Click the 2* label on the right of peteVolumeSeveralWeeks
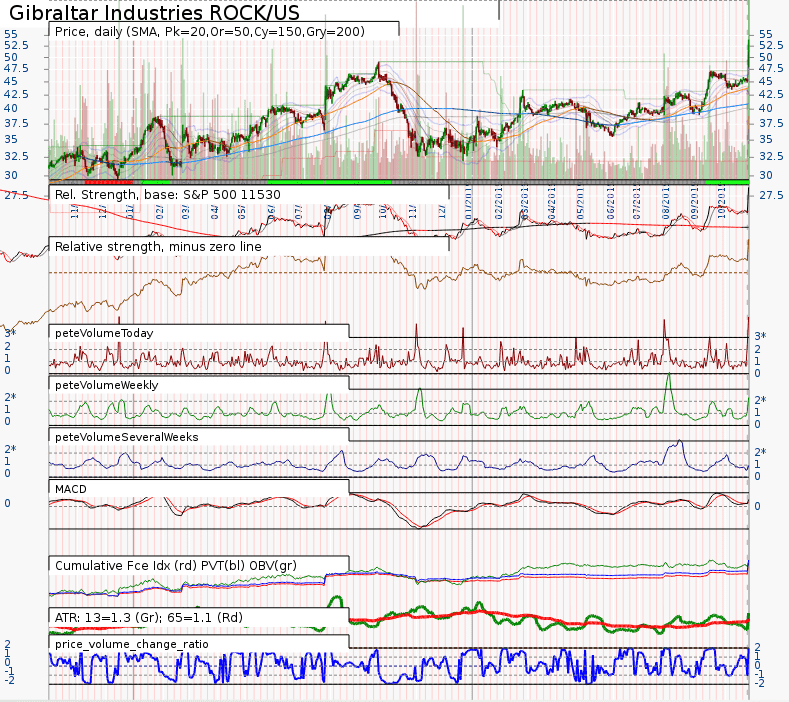Viewport: 789px width, 702px height. [760, 452]
